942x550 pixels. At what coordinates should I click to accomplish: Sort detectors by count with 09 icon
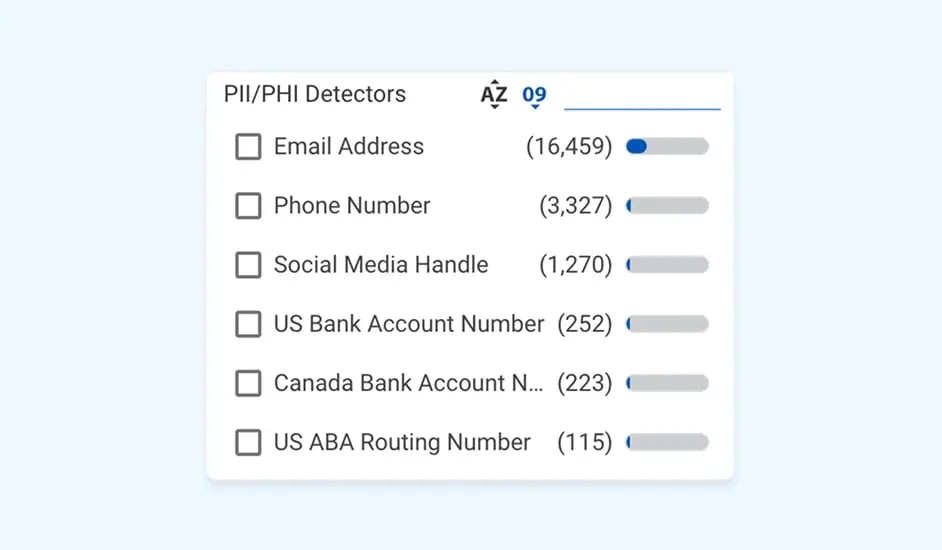tap(534, 96)
